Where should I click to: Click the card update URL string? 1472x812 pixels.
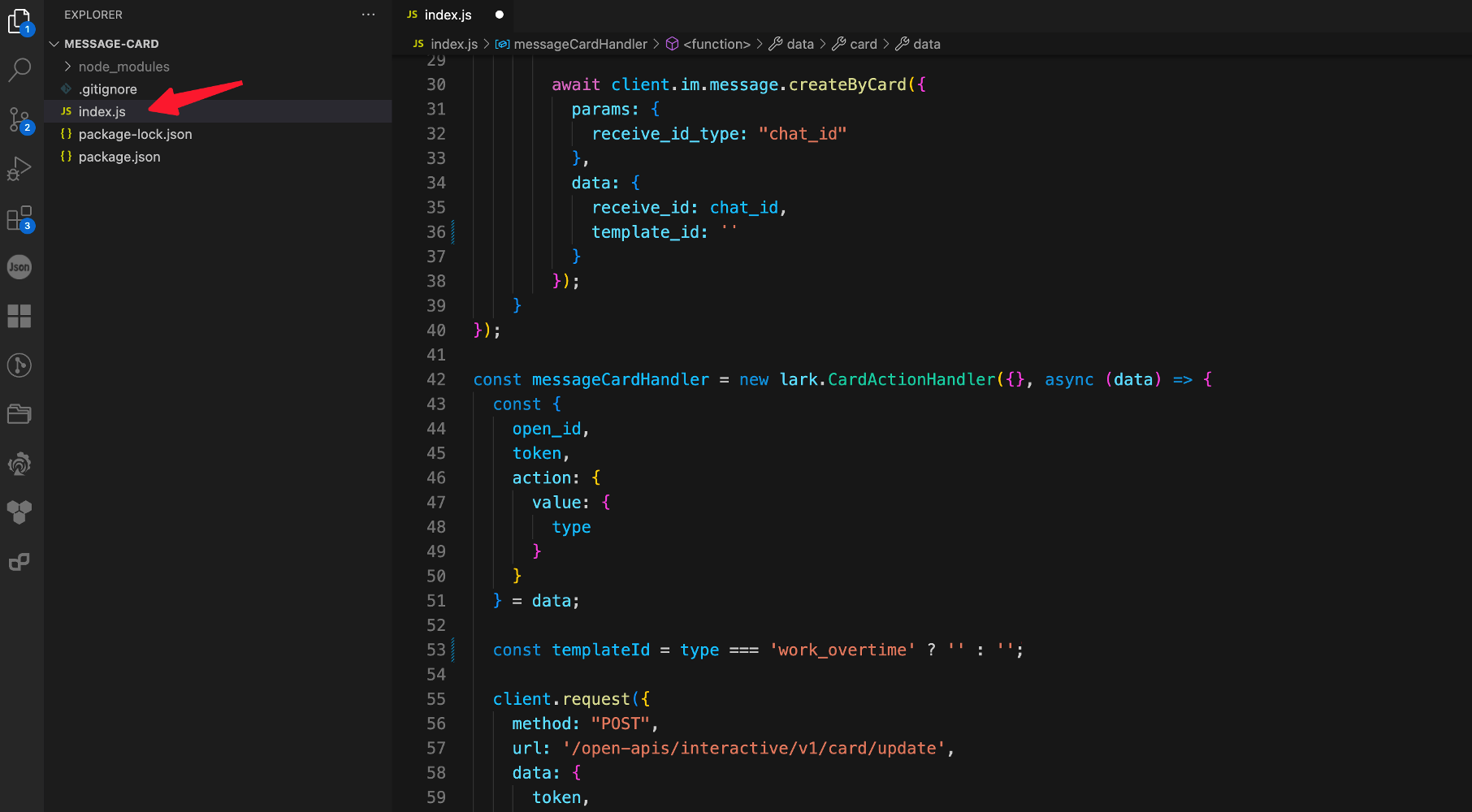pyautogui.click(x=754, y=749)
